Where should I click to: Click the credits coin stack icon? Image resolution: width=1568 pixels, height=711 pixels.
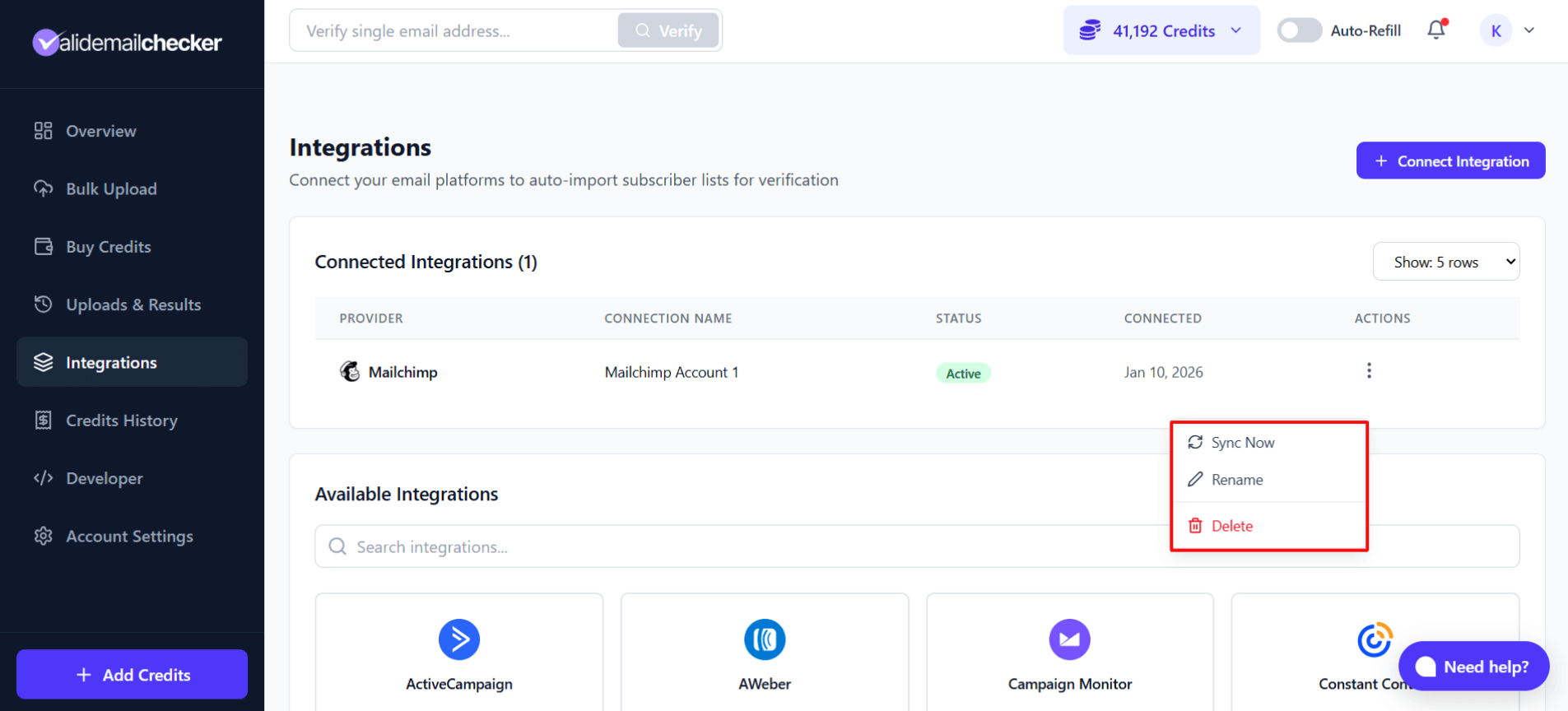tap(1090, 30)
